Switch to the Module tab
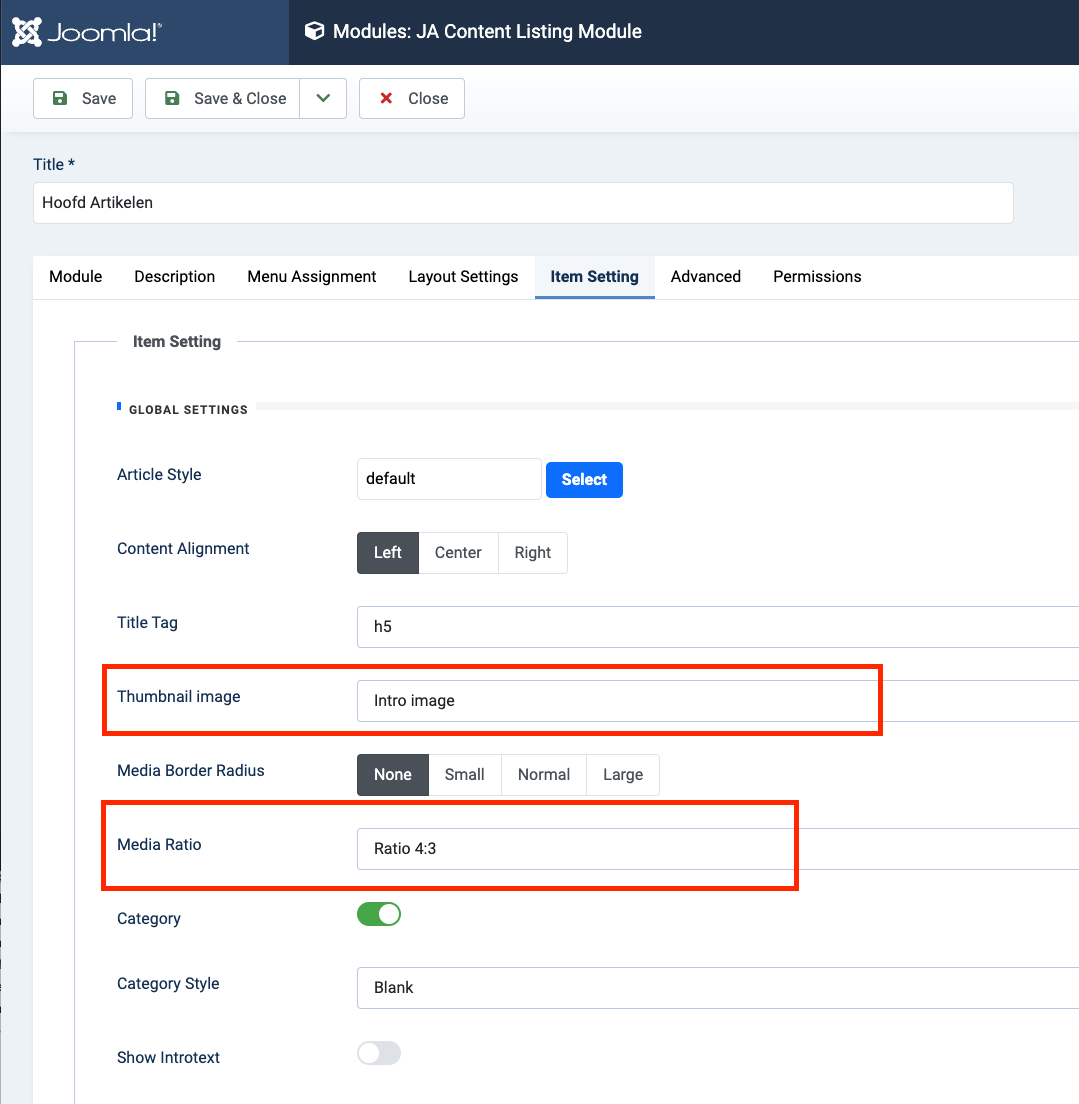1079x1104 pixels. [x=76, y=277]
